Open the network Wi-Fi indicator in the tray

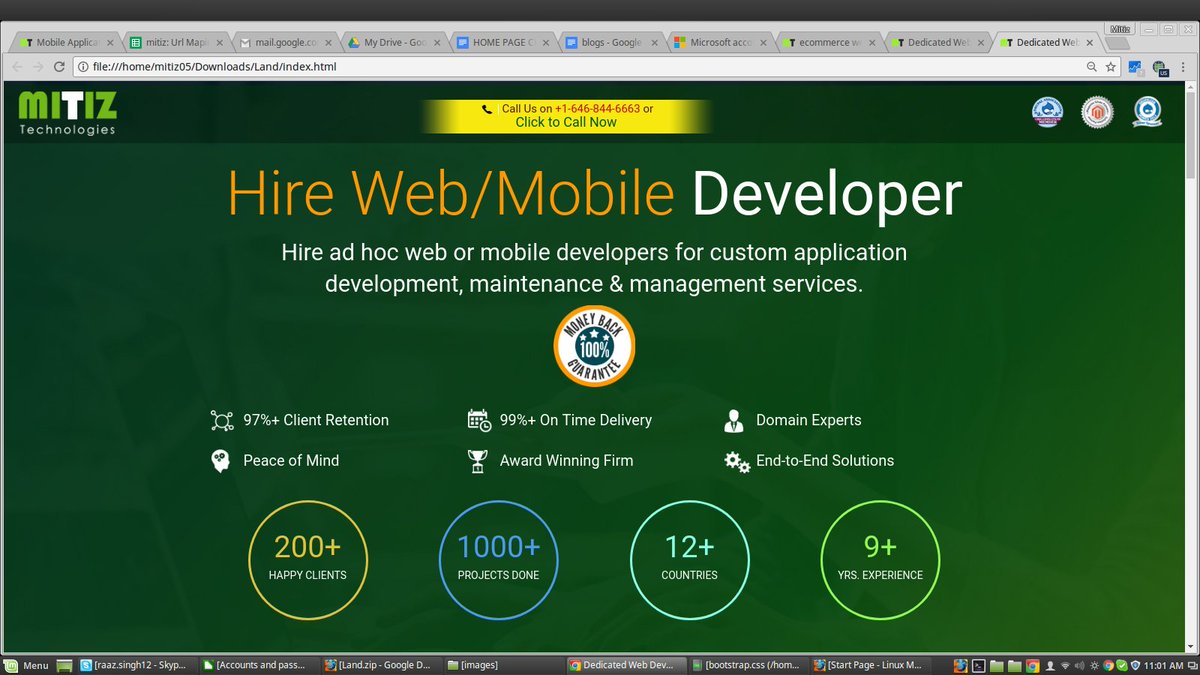(x=1065, y=665)
